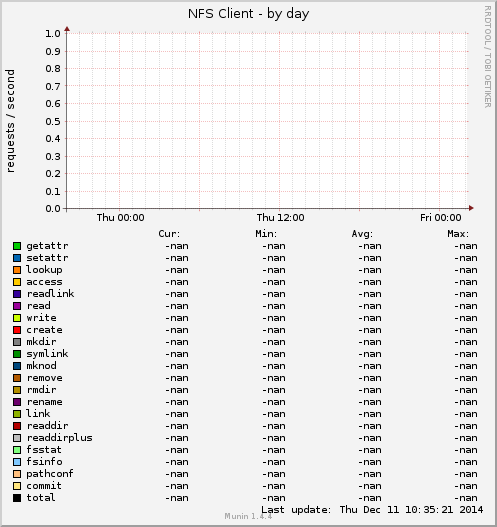Screen dimensions: 497x527
Task: Click the requests / second axis label
Action: 10,121
